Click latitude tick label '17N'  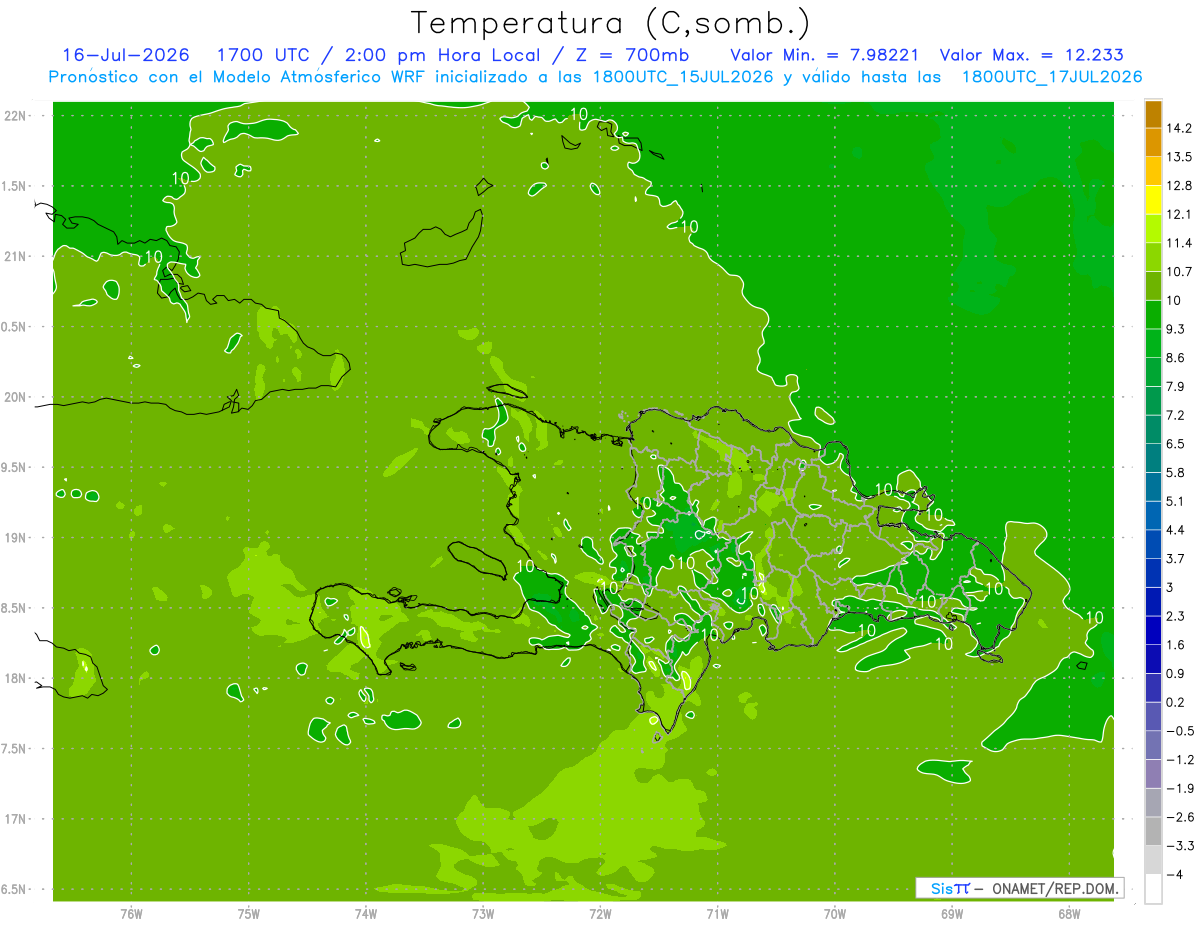coord(15,819)
